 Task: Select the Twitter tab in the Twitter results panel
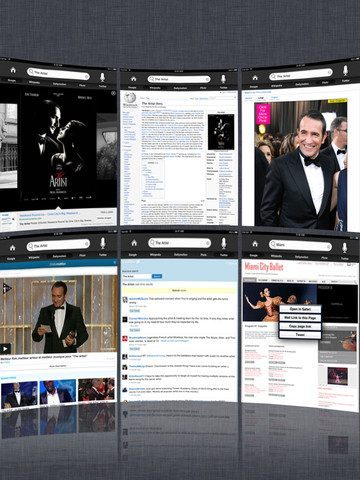[x=223, y=255]
